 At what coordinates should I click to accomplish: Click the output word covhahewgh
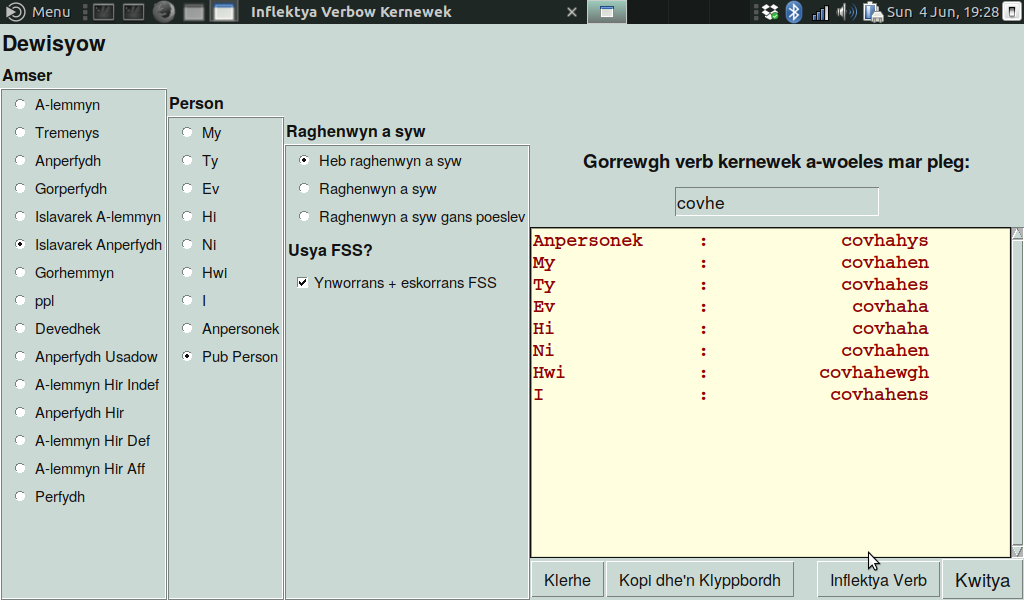pyautogui.click(x=874, y=373)
